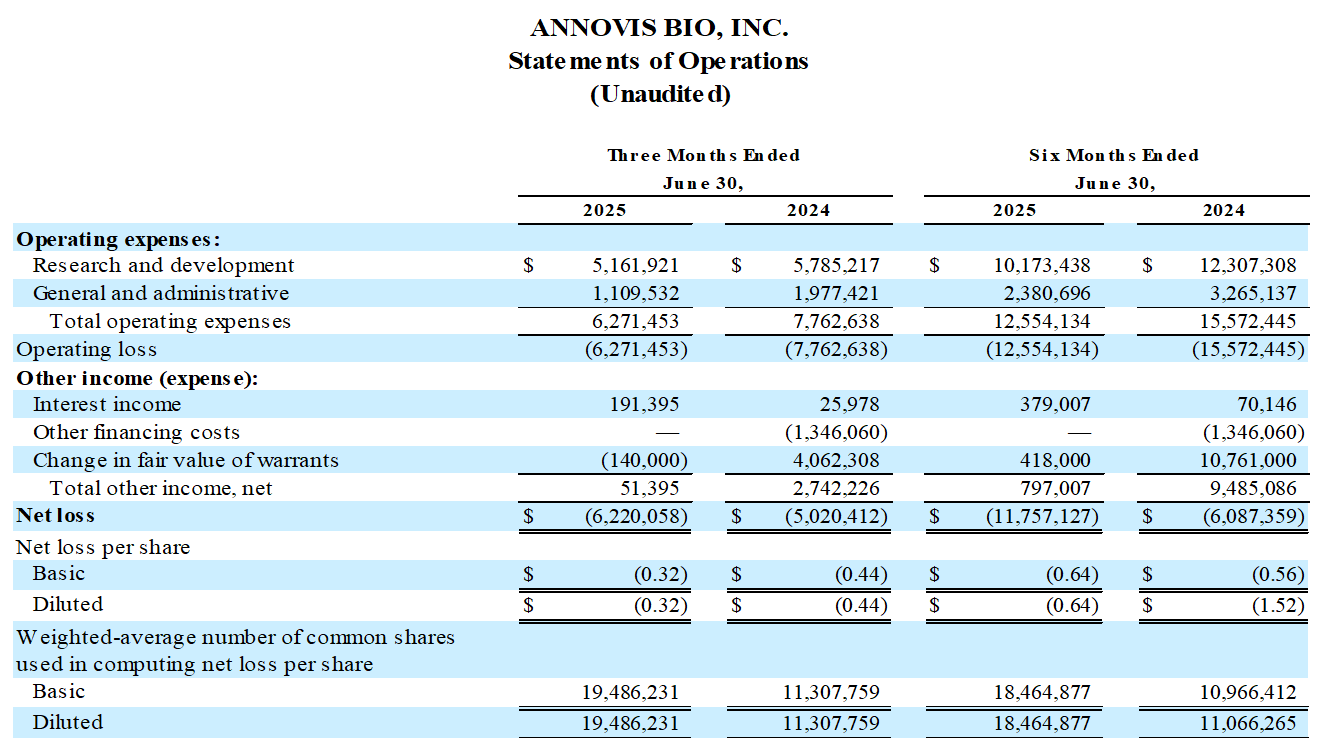The image size is (1317, 741).
Task: Select the value 5,785,217
Action: click(x=838, y=266)
